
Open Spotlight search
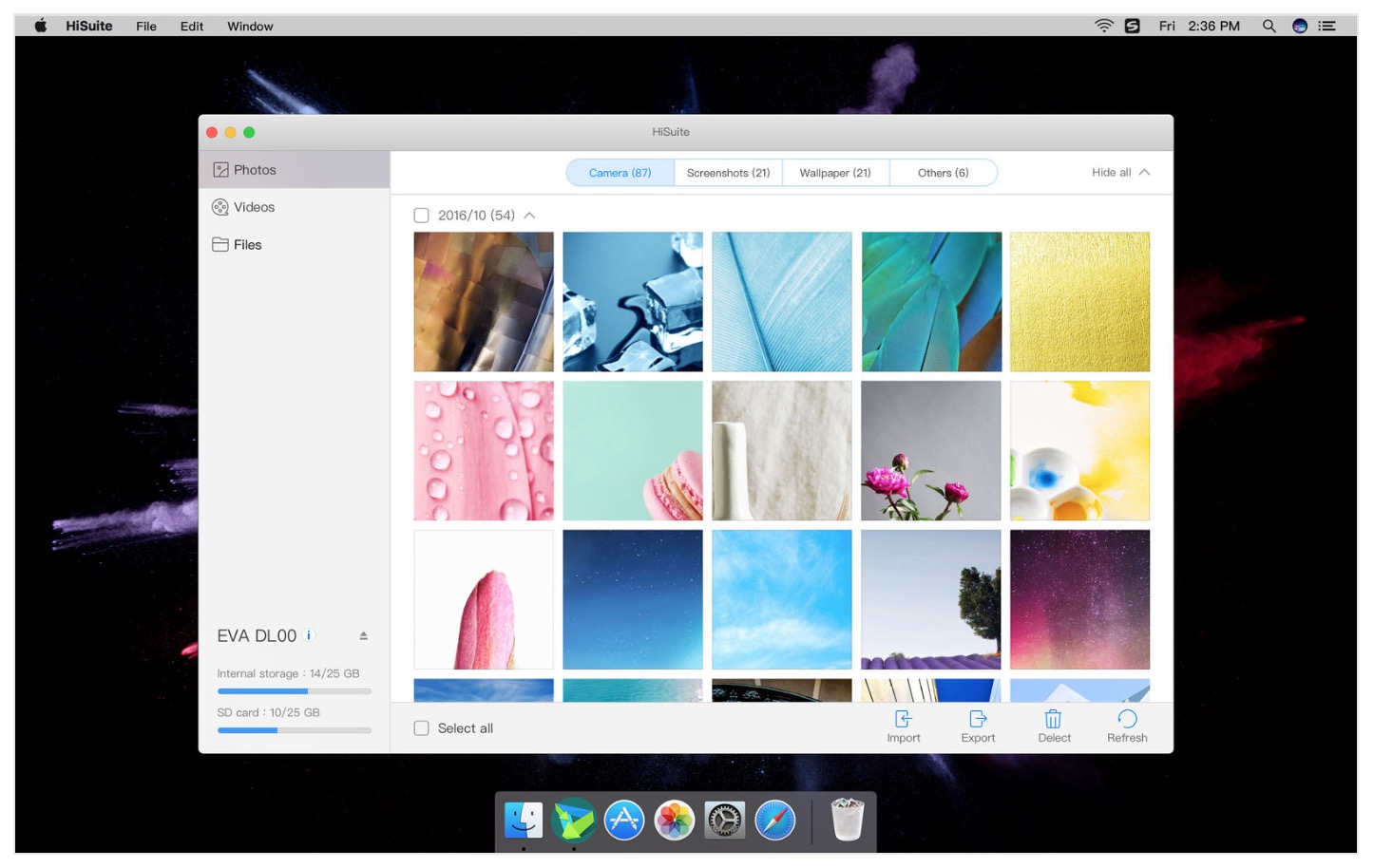pyautogui.click(x=1269, y=26)
